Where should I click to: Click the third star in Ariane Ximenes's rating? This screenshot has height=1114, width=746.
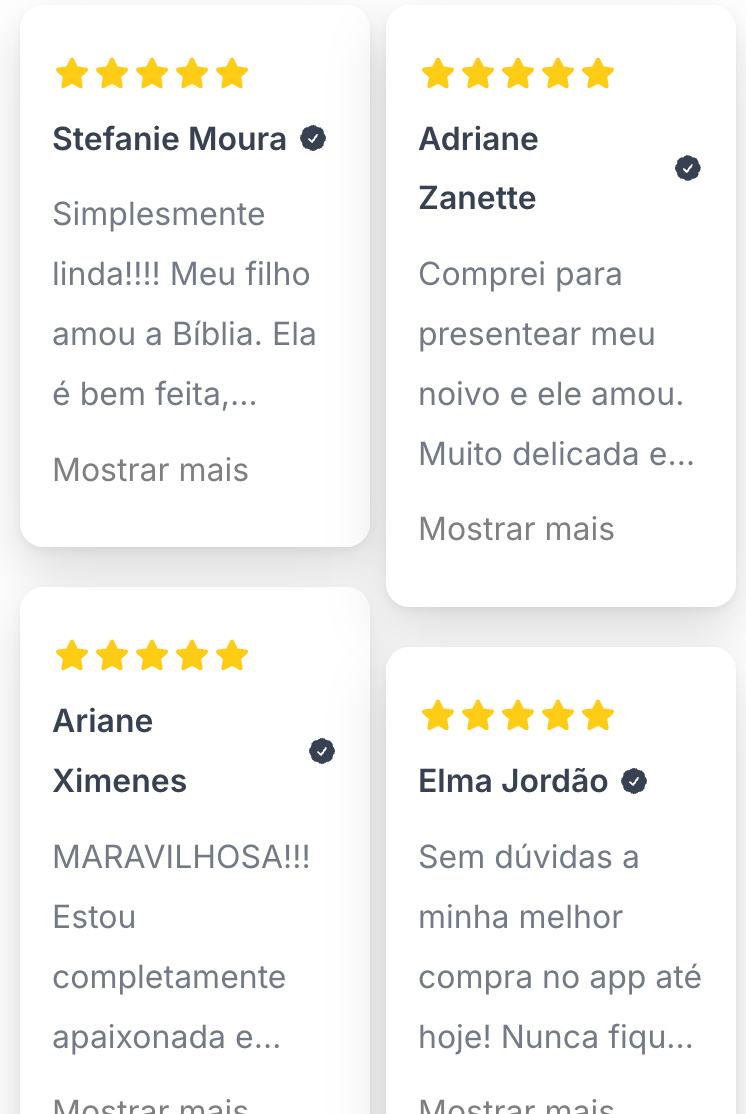151,657
